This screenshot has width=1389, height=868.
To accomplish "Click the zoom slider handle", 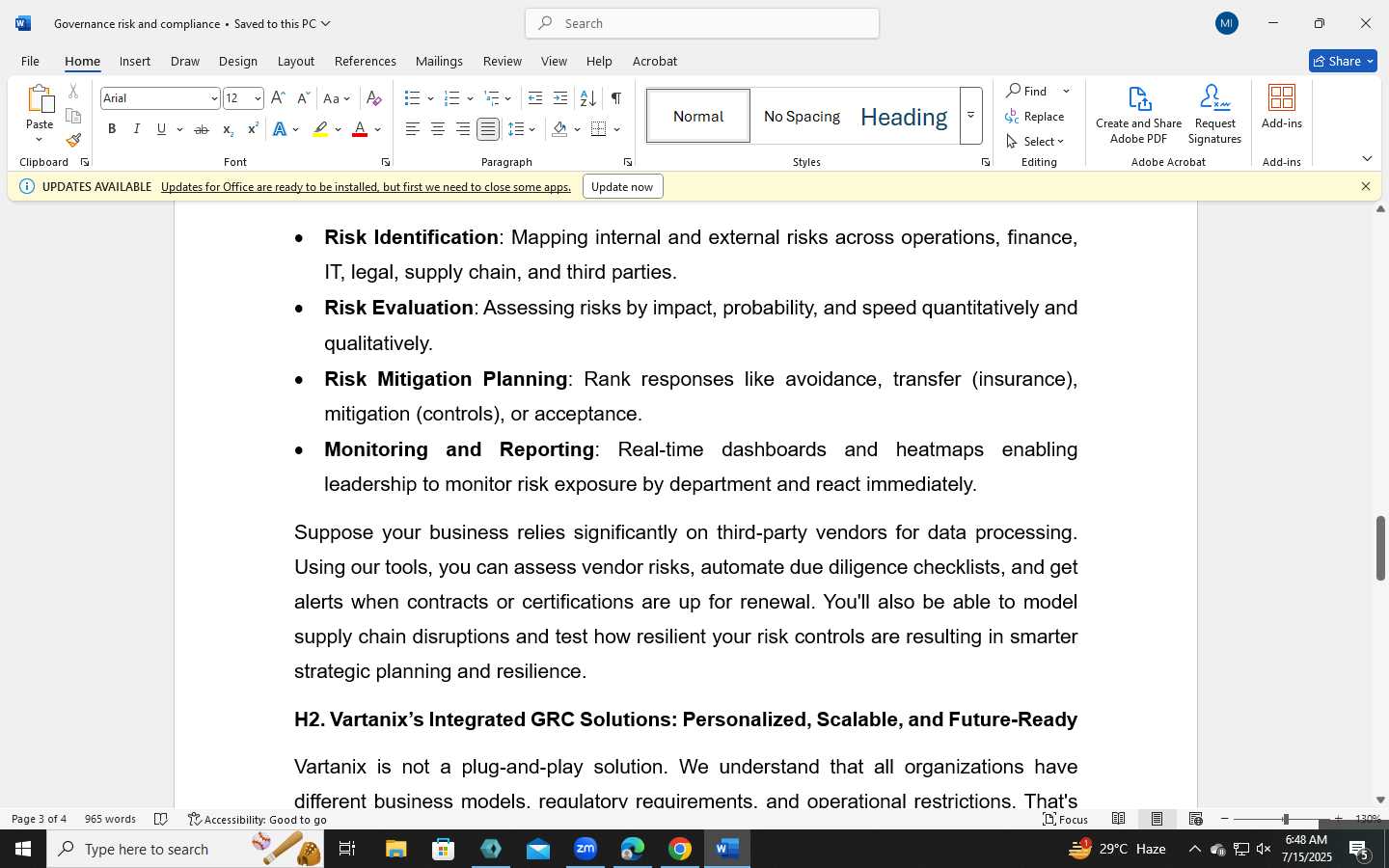I will tap(1285, 819).
